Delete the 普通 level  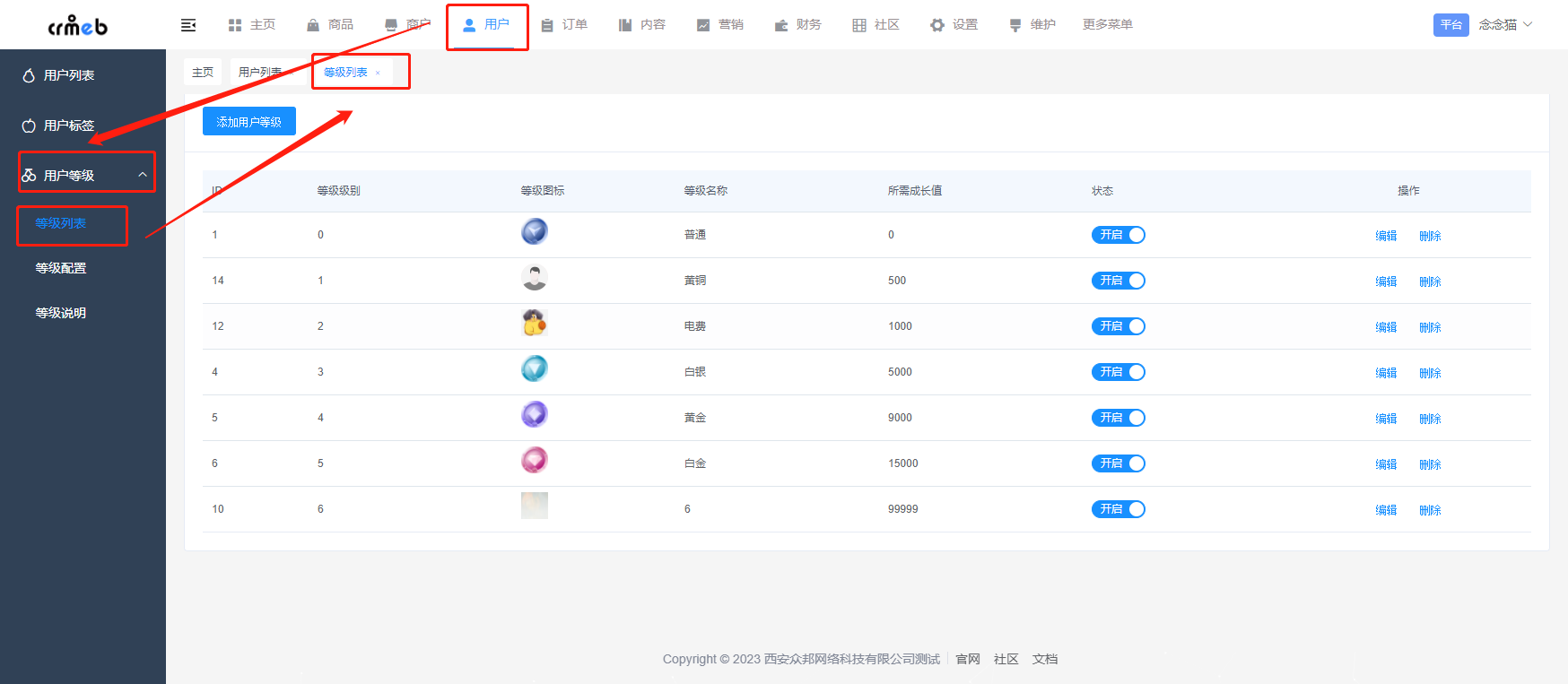click(1430, 236)
